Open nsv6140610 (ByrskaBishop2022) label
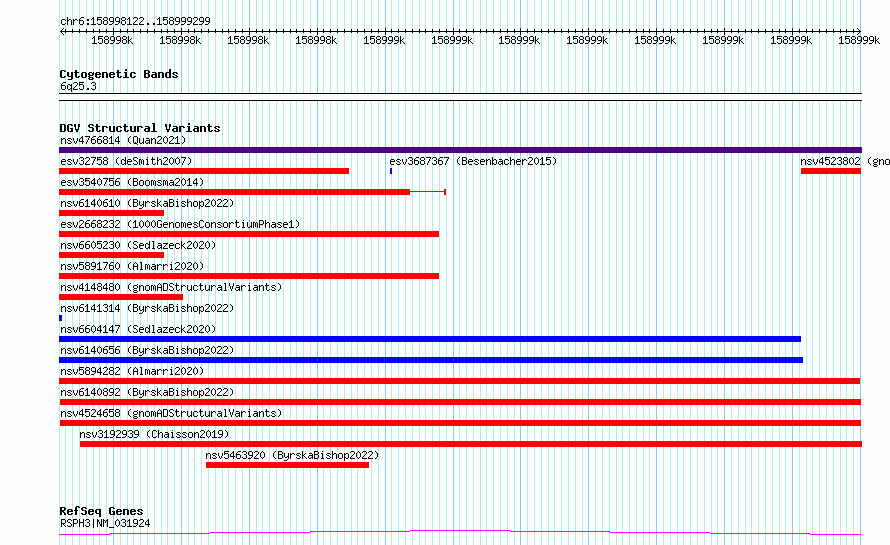This screenshot has height=545, width=890. 147,203
